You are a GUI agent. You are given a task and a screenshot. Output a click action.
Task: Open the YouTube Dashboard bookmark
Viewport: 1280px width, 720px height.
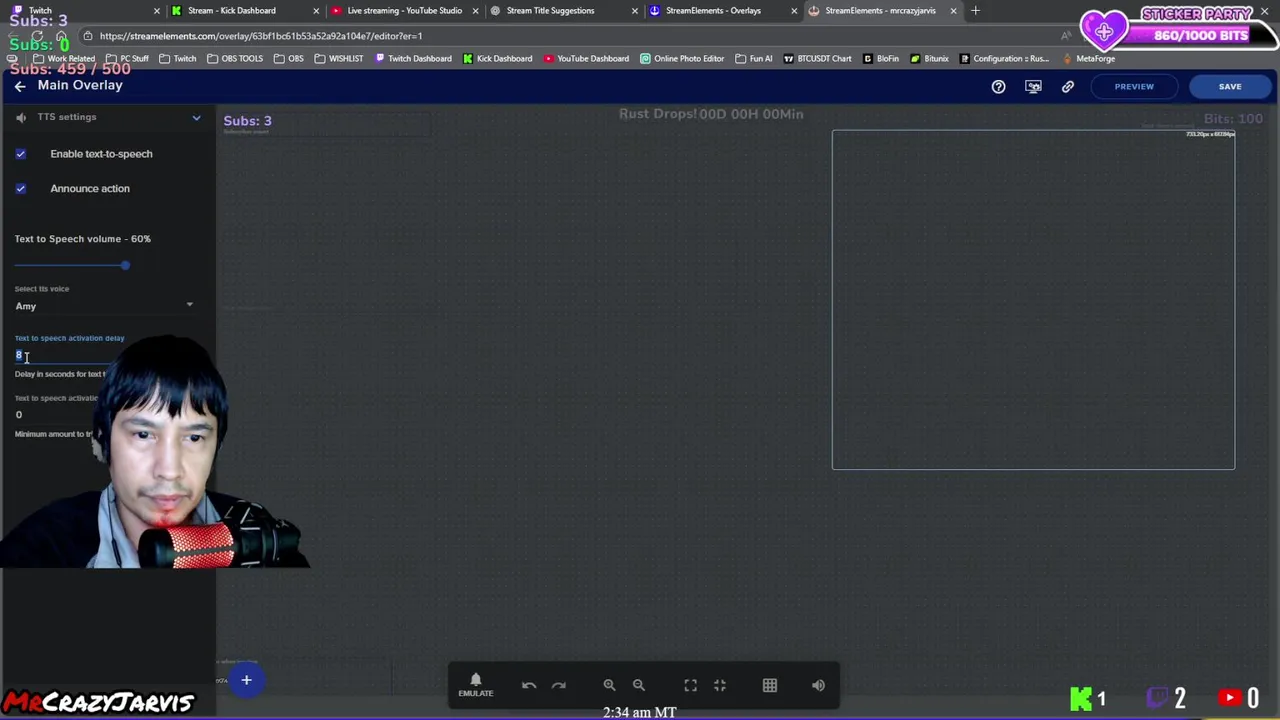click(586, 59)
